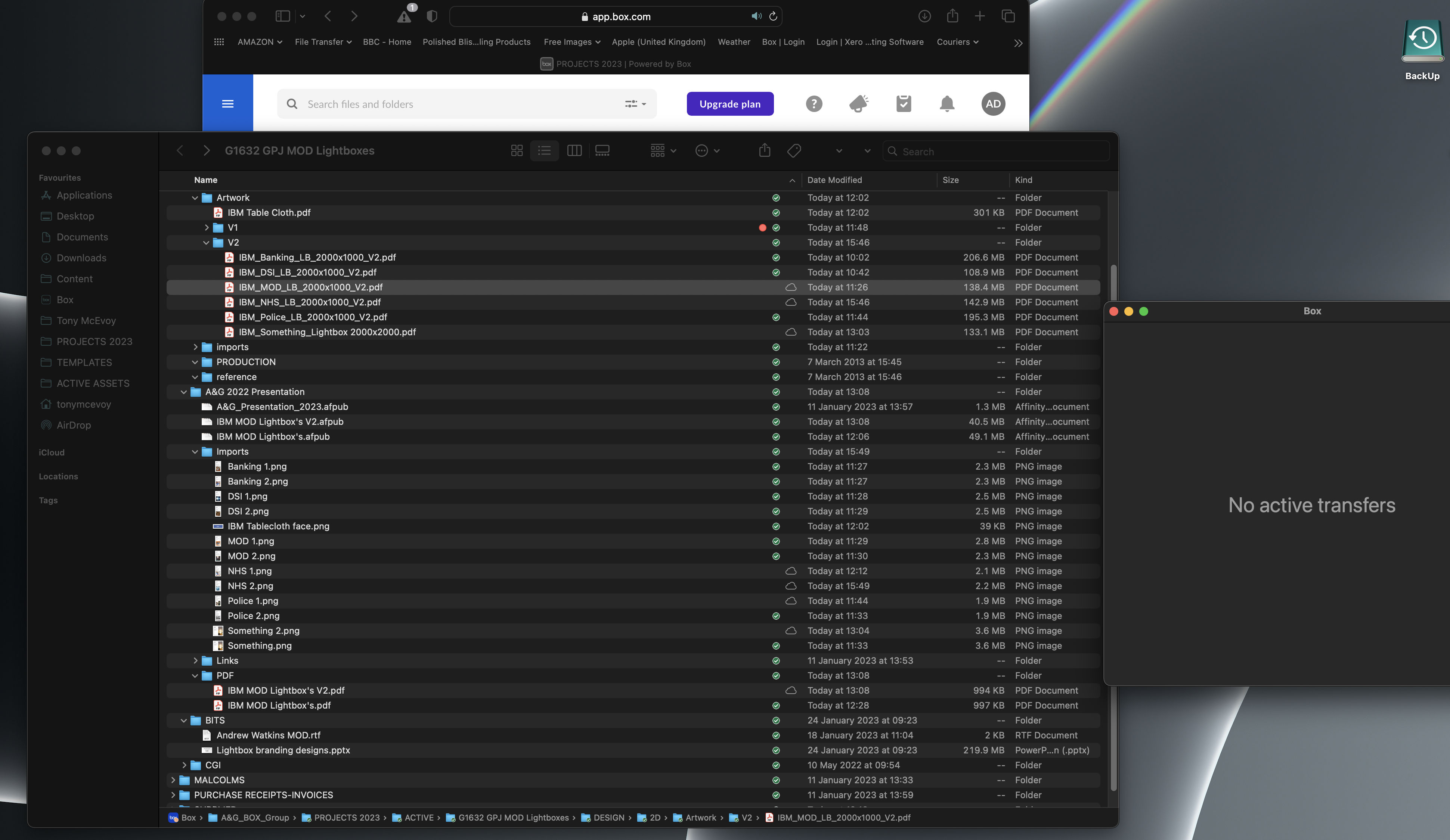Select IBM Table Cloth.pdf

(633, 213)
